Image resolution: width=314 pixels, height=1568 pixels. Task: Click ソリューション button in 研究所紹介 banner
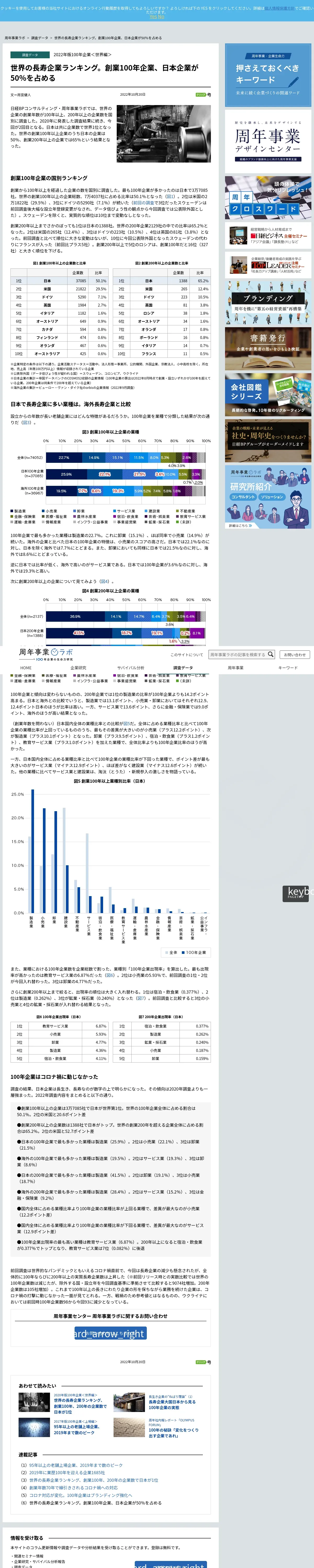[x=272, y=497]
